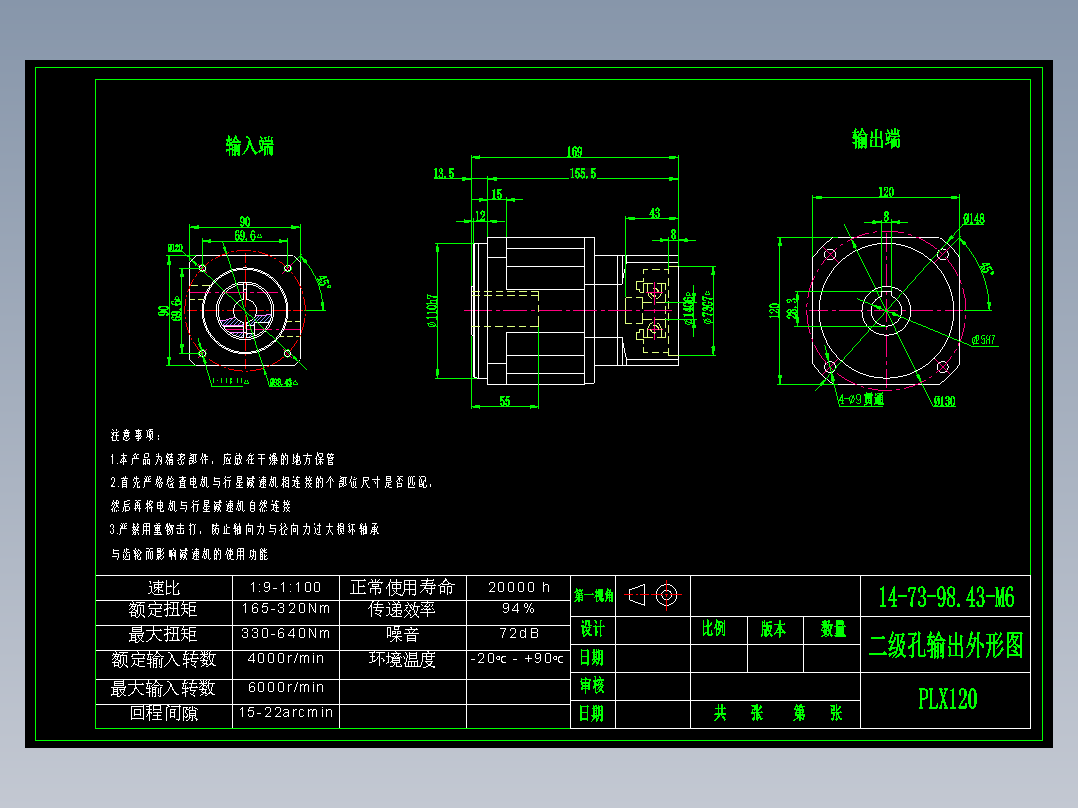This screenshot has height=808, width=1078.
Task: Click the Ø130 bolt circle dimension
Action: [945, 400]
